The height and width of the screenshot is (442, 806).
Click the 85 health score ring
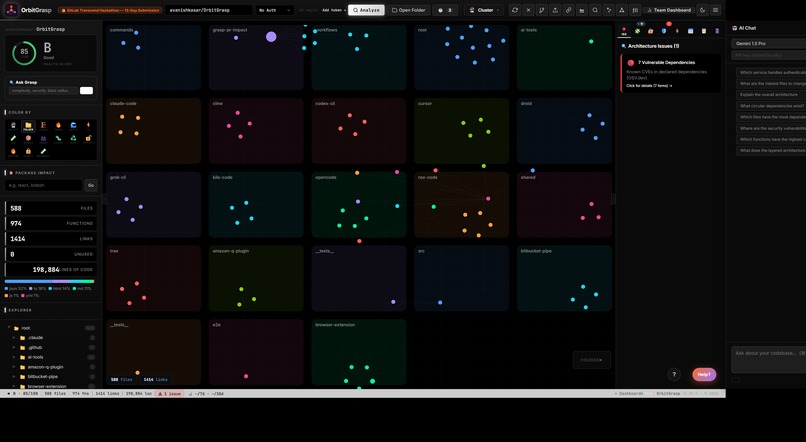24,52
